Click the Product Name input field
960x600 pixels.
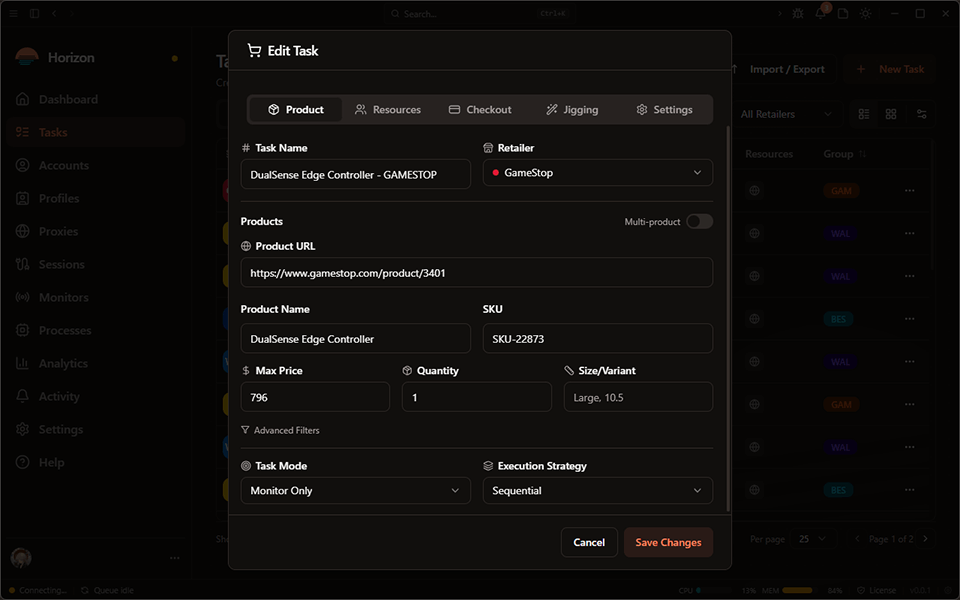pos(355,339)
